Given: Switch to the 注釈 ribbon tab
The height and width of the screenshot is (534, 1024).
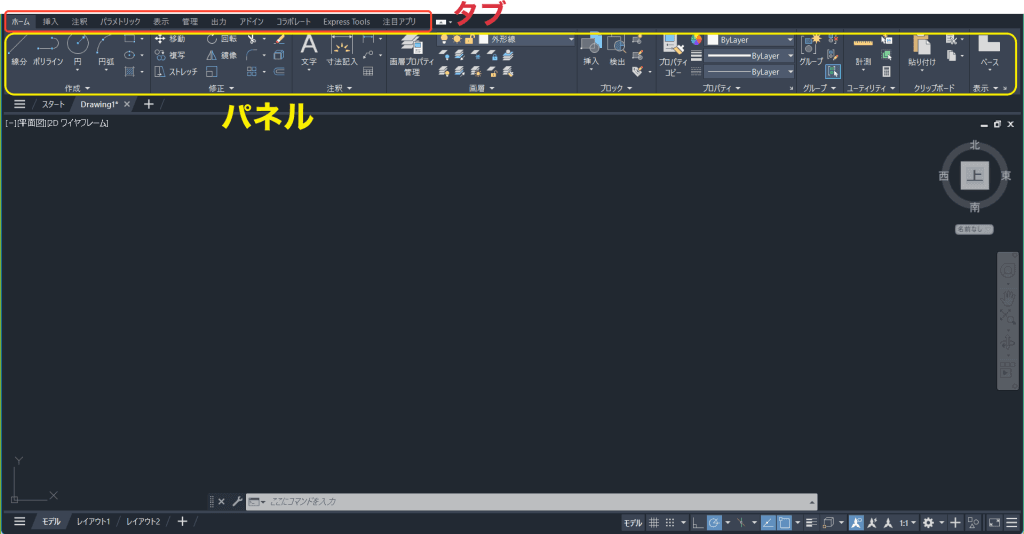Looking at the screenshot, I should click(79, 22).
